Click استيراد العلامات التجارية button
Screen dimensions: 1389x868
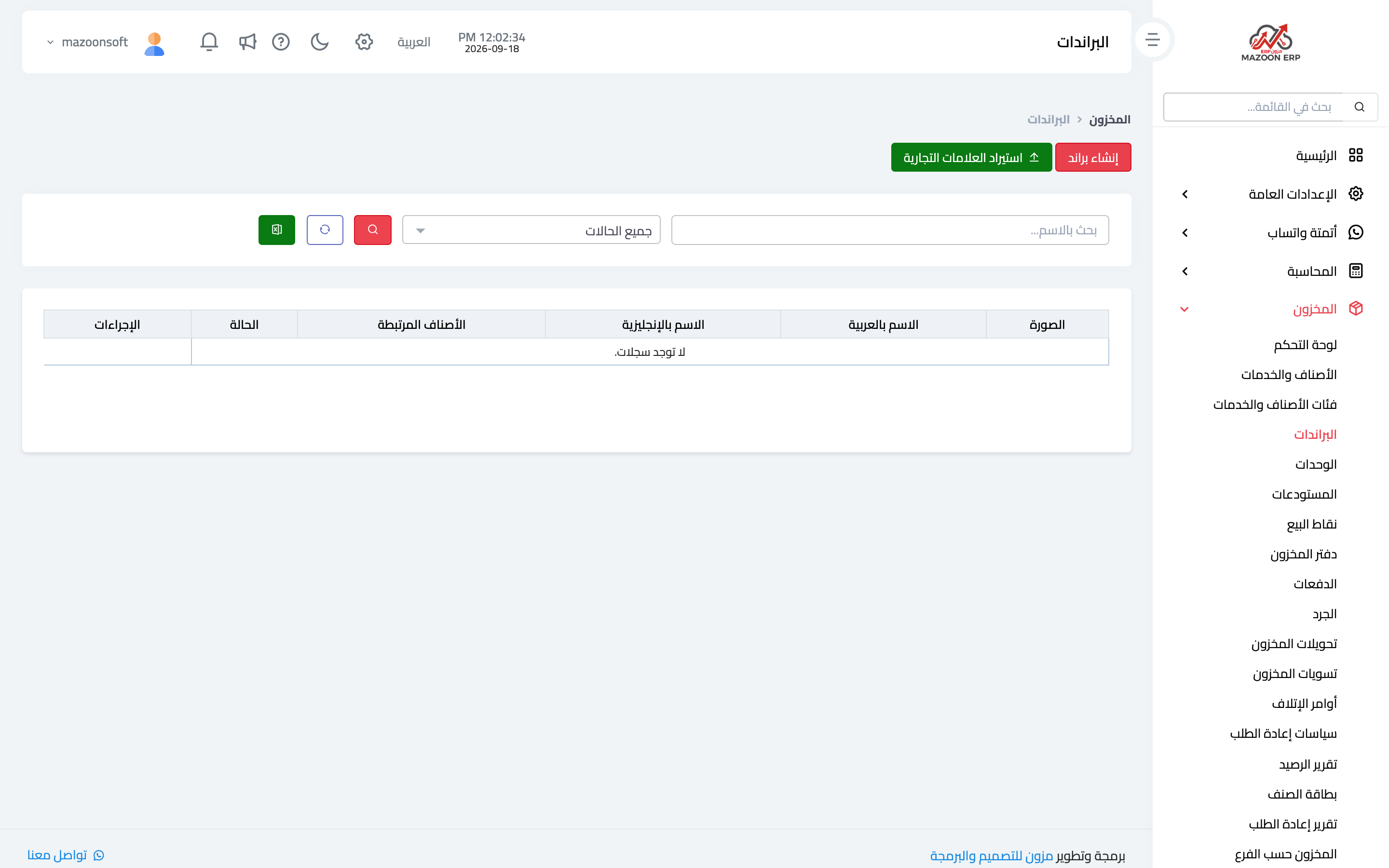971,157
